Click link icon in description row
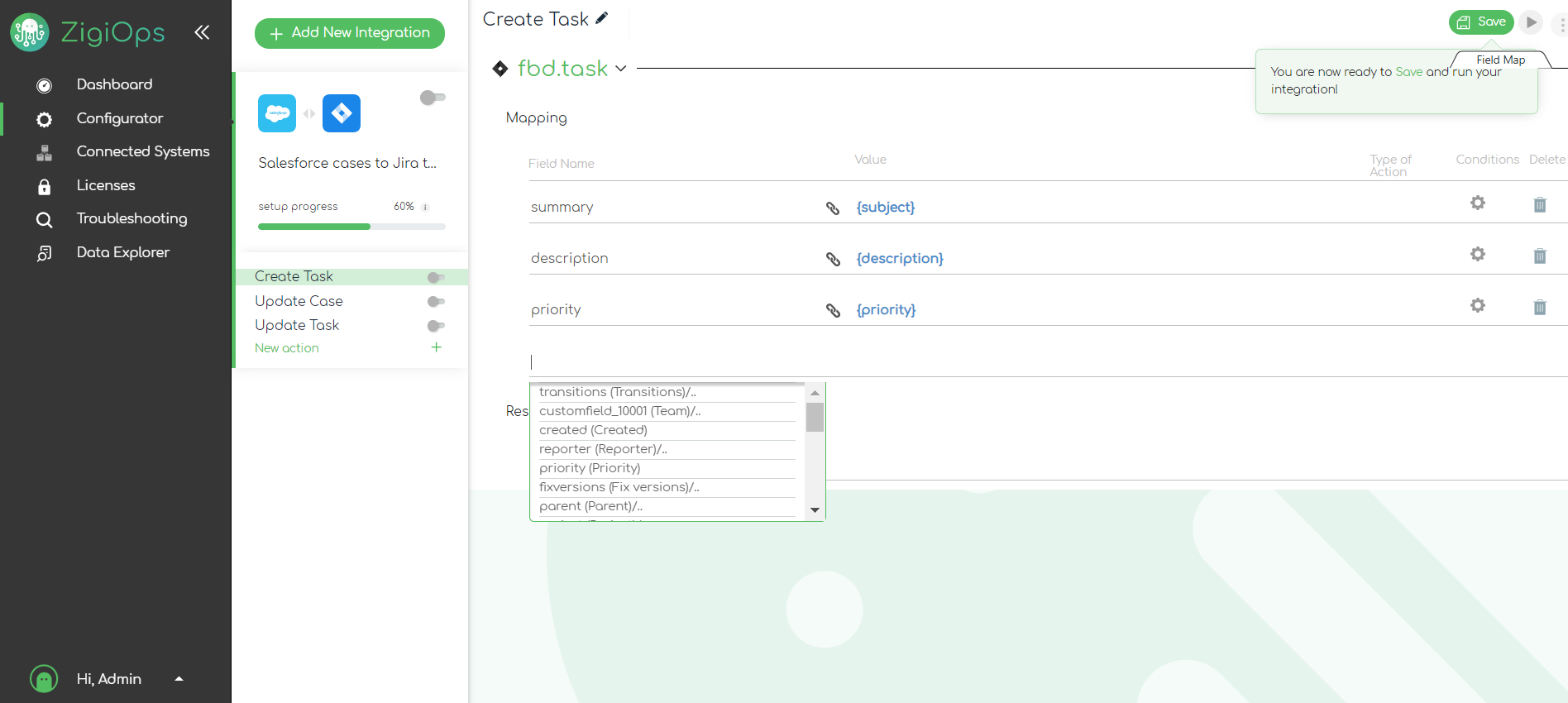Screen dimensions: 1568x703 tap(833, 259)
